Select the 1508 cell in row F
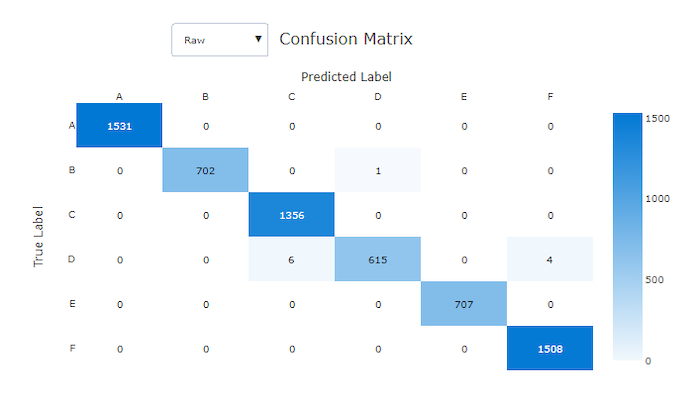The image size is (700, 410). (x=549, y=349)
